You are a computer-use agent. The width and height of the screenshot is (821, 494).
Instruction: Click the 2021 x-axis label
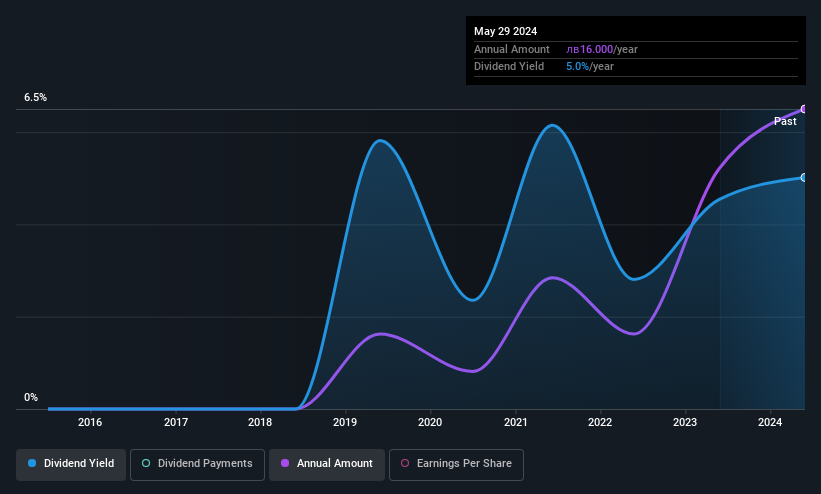pyautogui.click(x=515, y=422)
